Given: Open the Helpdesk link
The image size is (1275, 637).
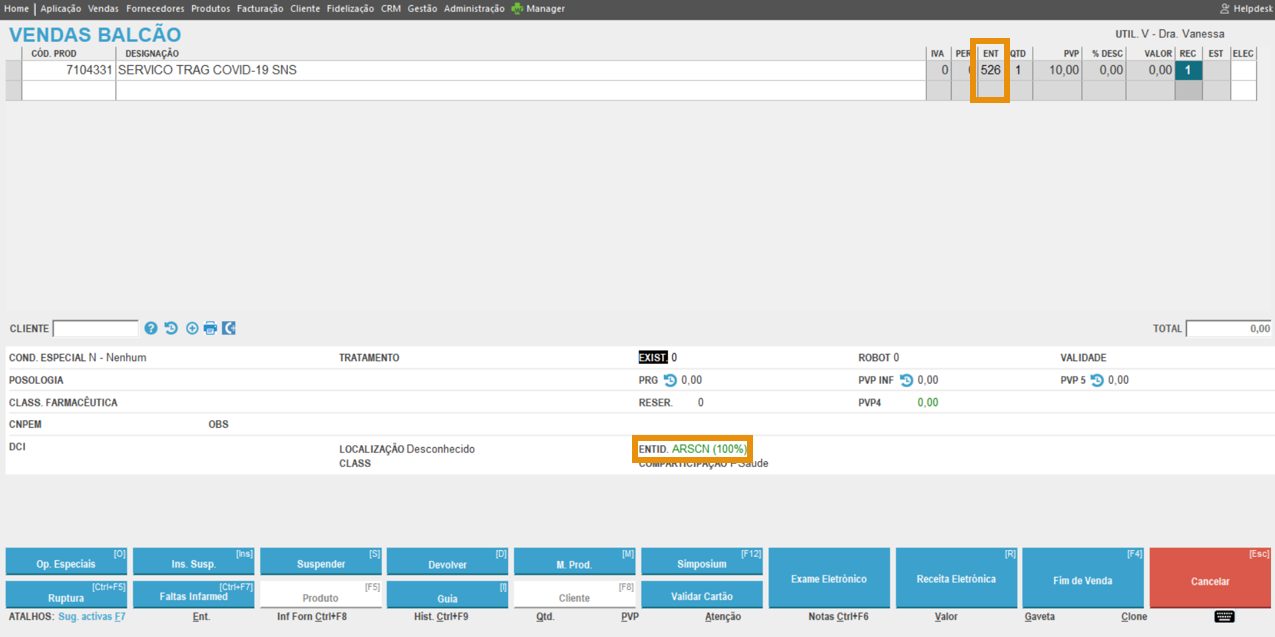Looking at the screenshot, I should [x=1245, y=9].
